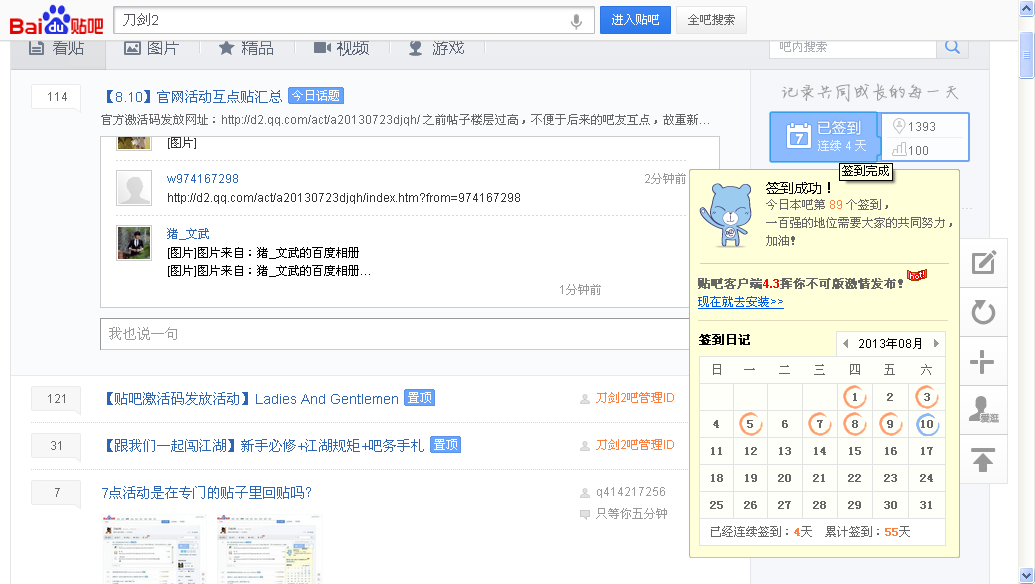Click the 今日话题 tag
This screenshot has height=584, width=1035.
coord(316,96)
